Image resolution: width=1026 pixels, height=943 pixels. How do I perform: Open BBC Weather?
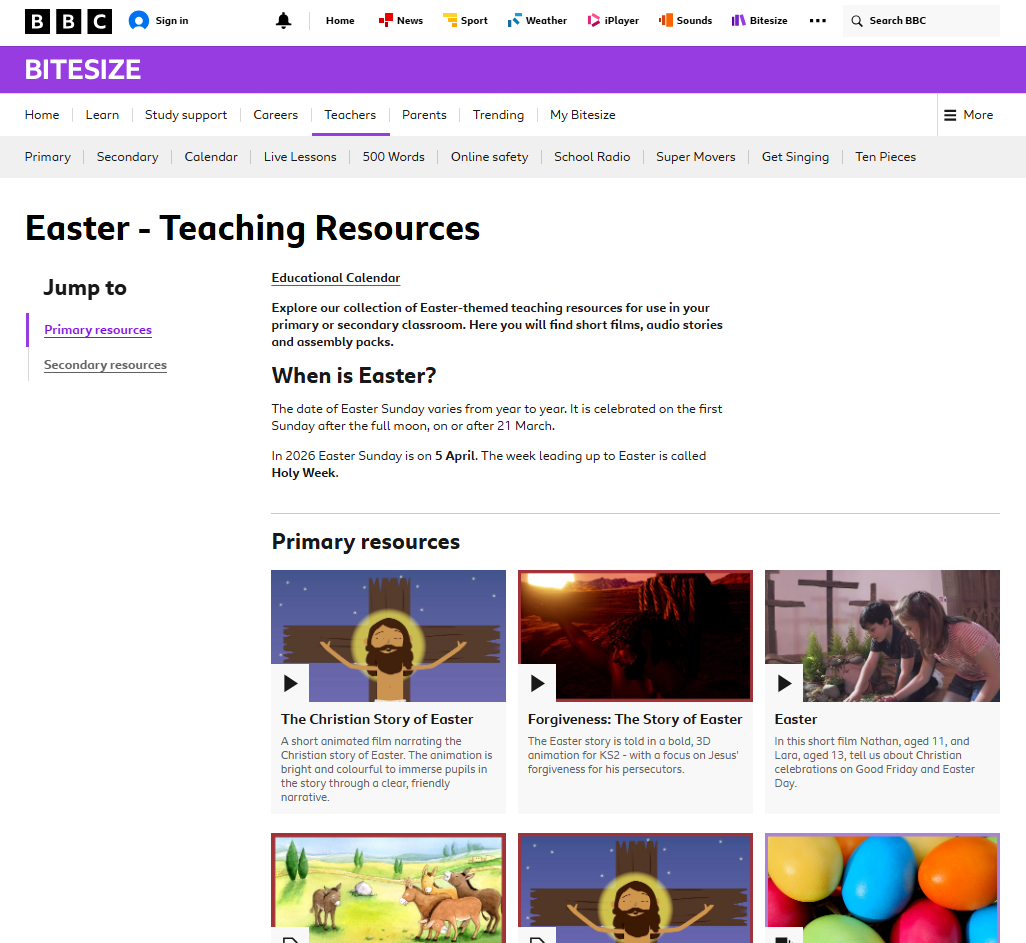click(537, 20)
